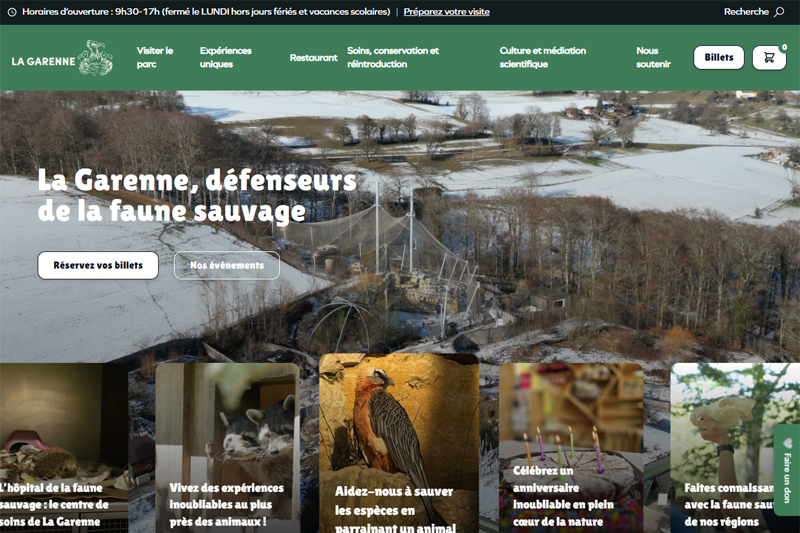Expand 'Soins, conservation et réintroduction' menu
Viewport: 800px width, 533px height.
click(x=393, y=57)
